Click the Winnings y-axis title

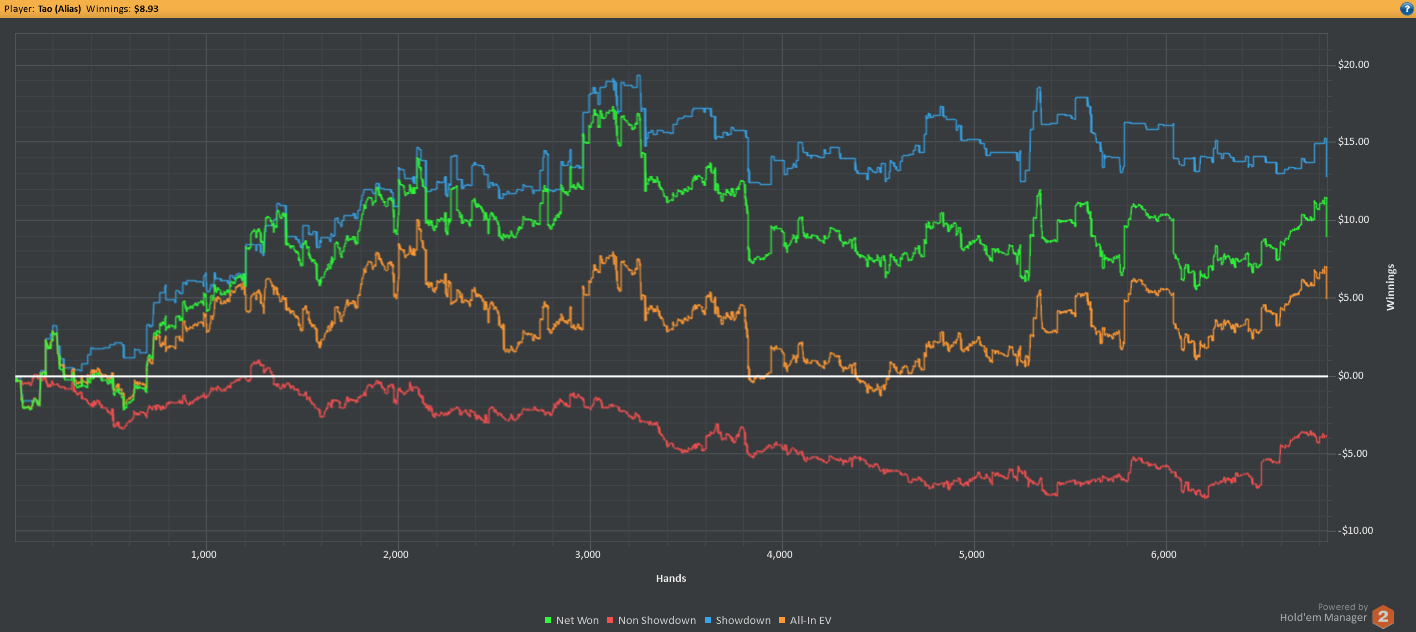[x=1390, y=287]
